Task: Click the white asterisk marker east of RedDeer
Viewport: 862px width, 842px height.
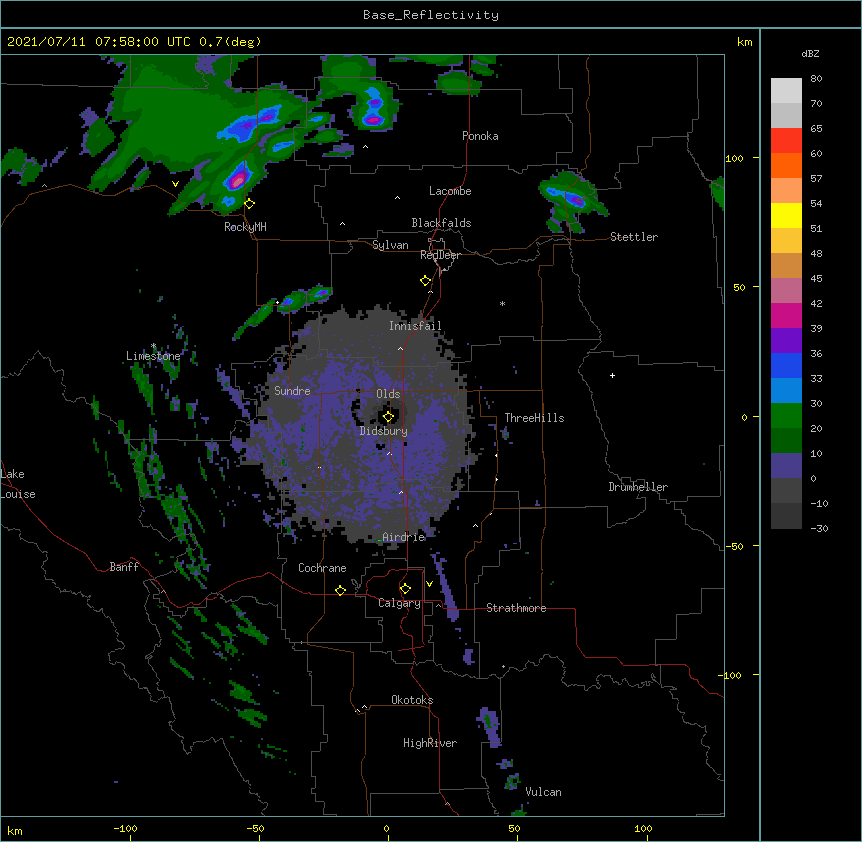Action: coord(502,303)
